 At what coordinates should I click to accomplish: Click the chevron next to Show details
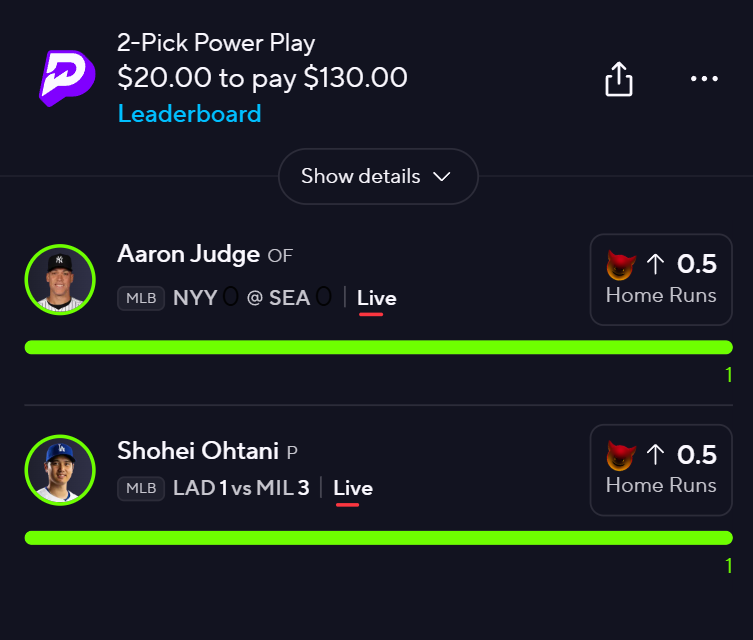[441, 177]
